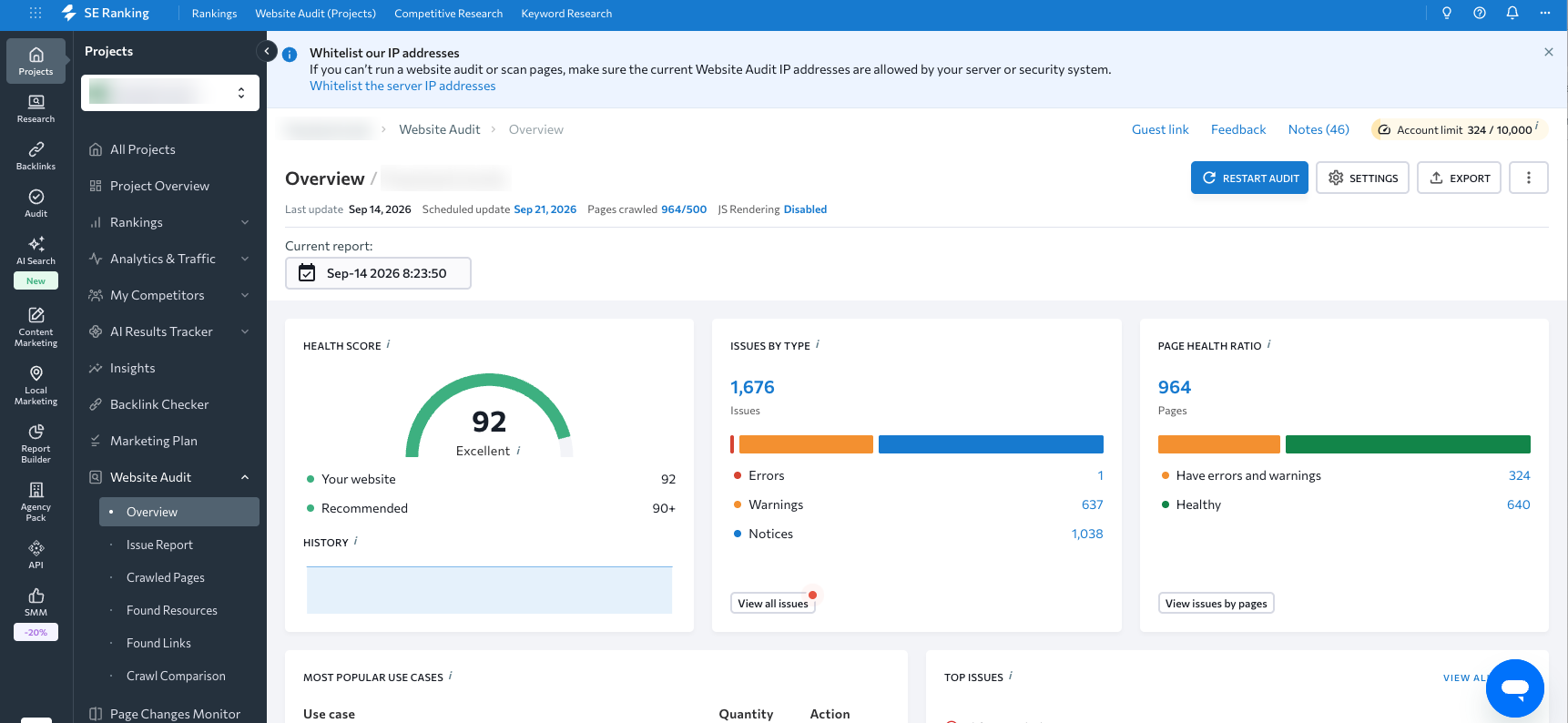The height and width of the screenshot is (723, 1568).
Task: Open Report Builder in the left rail
Action: click(x=36, y=443)
